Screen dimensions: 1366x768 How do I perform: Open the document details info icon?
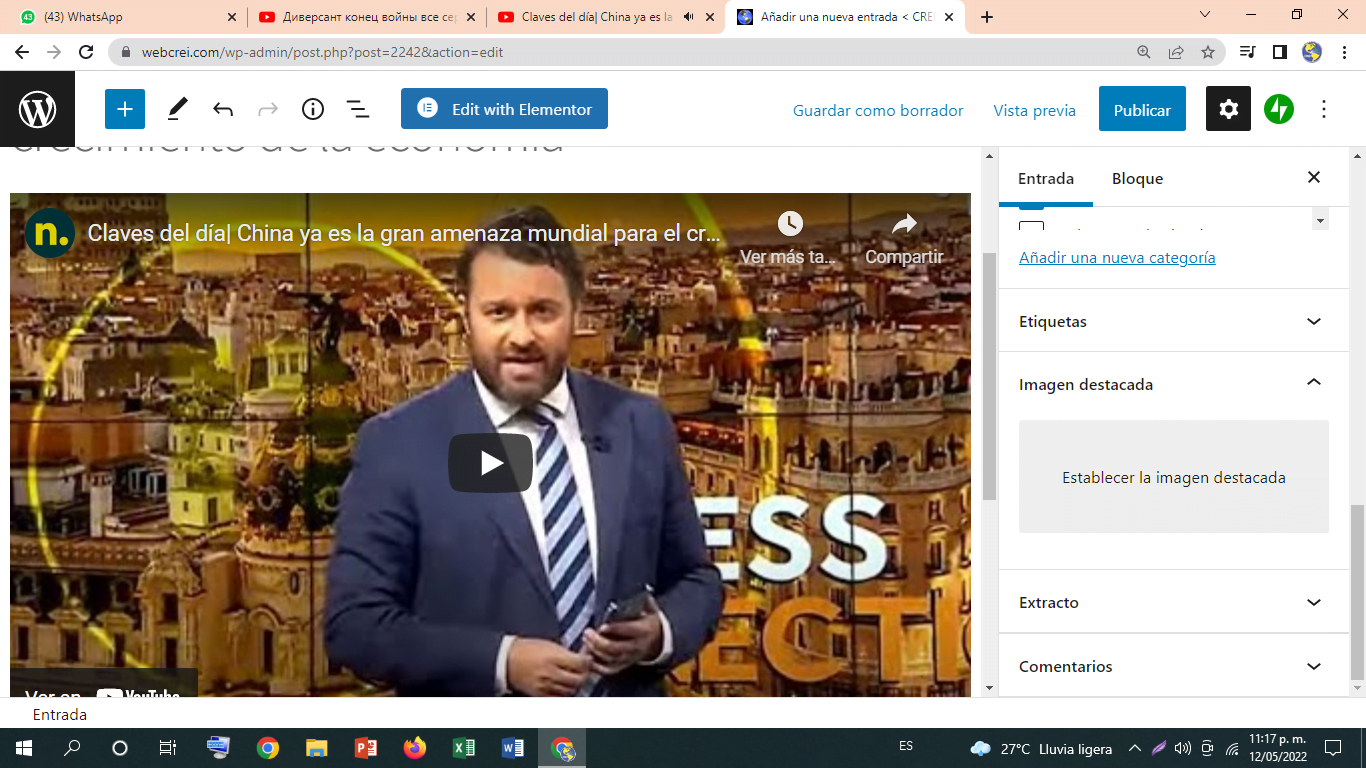(x=313, y=109)
